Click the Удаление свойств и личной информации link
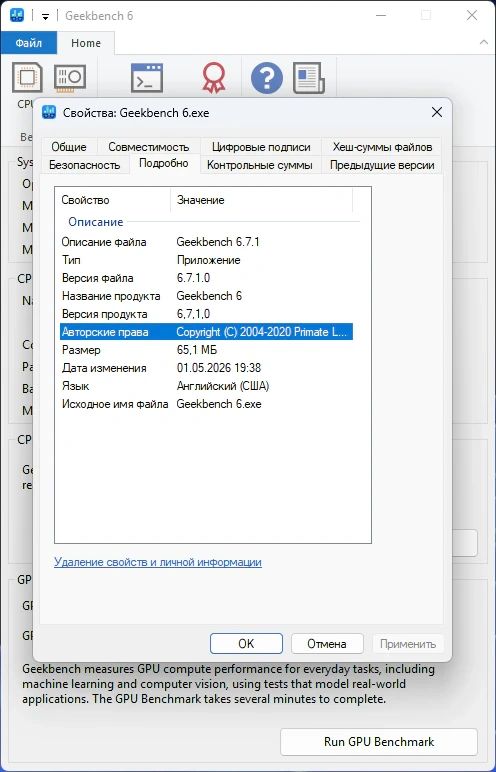Image resolution: width=496 pixels, height=772 pixels. click(x=158, y=562)
